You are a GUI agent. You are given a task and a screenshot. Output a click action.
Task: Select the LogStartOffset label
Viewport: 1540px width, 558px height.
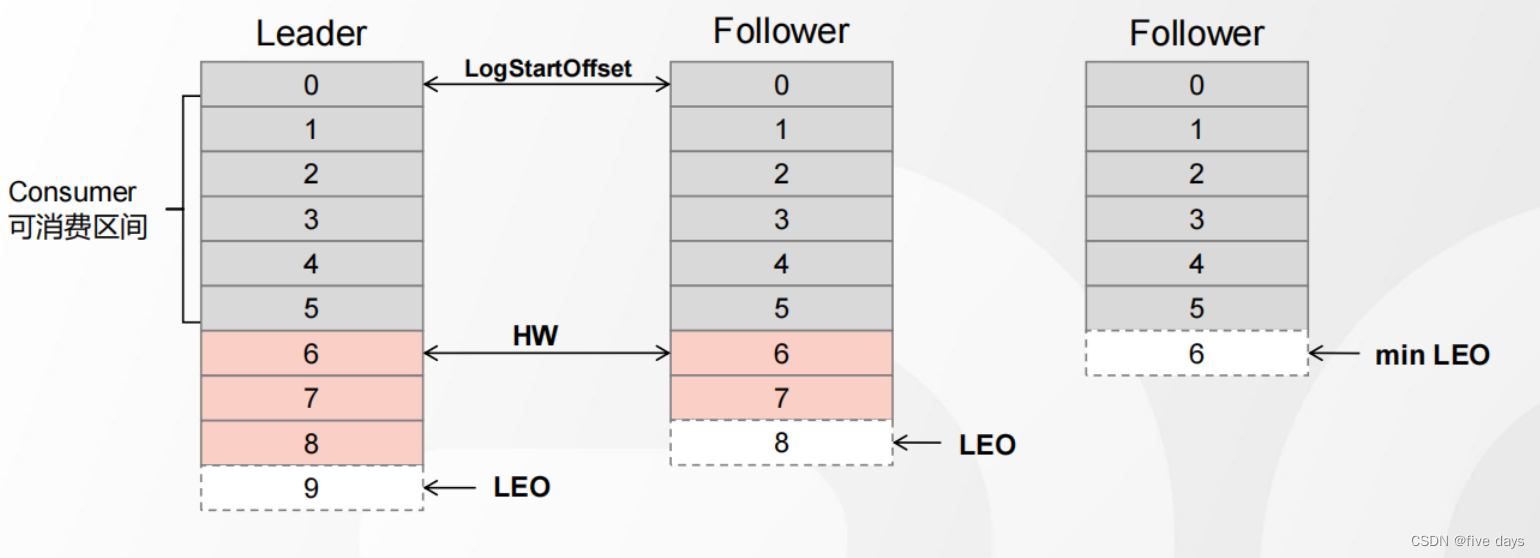tap(548, 69)
